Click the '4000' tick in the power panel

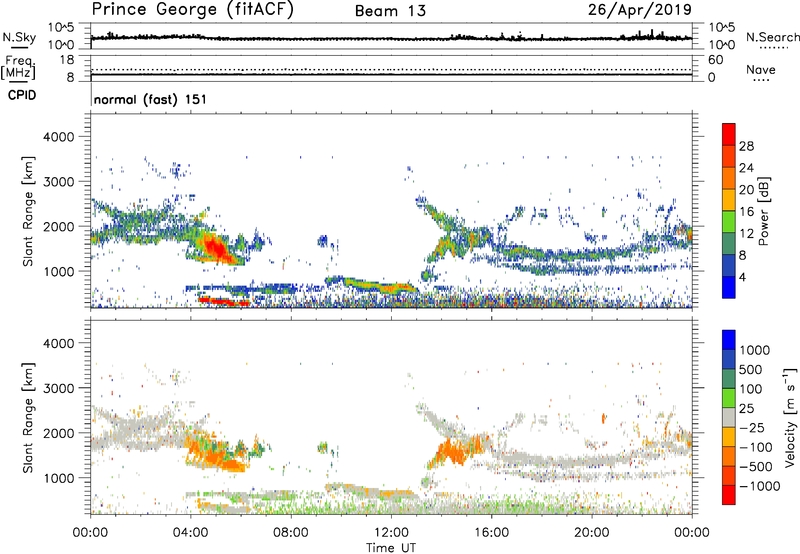58,137
